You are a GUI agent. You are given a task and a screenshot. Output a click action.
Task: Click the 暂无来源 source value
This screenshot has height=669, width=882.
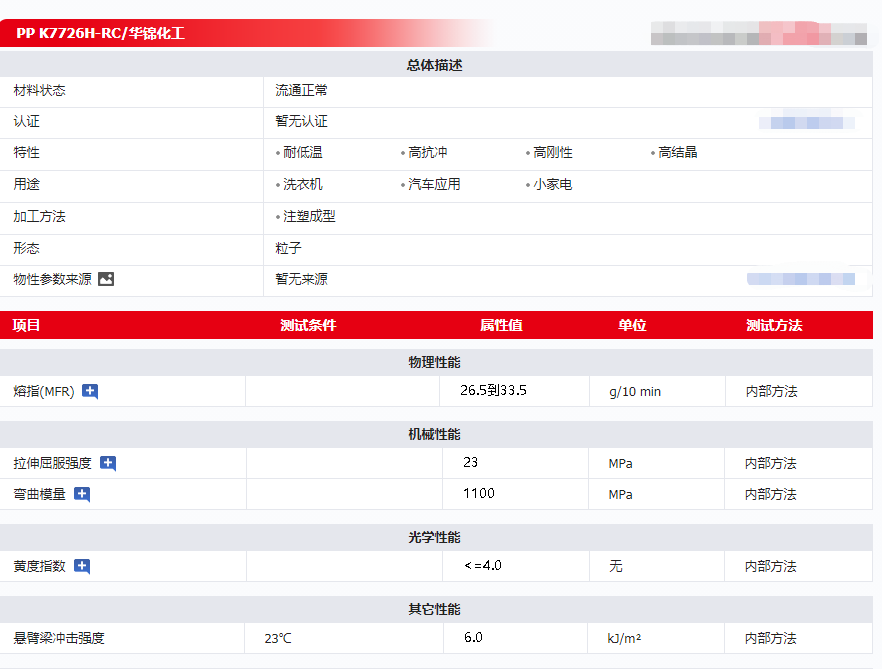302,279
